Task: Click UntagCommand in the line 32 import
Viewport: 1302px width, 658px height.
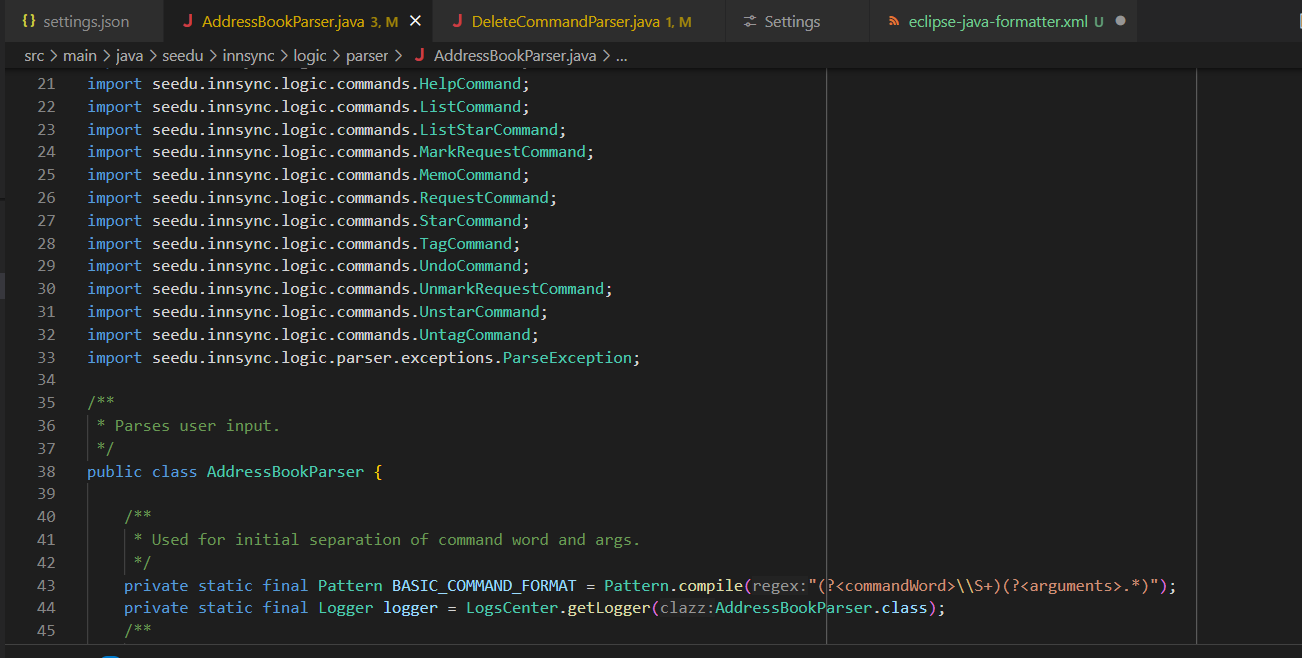Action: pos(475,335)
